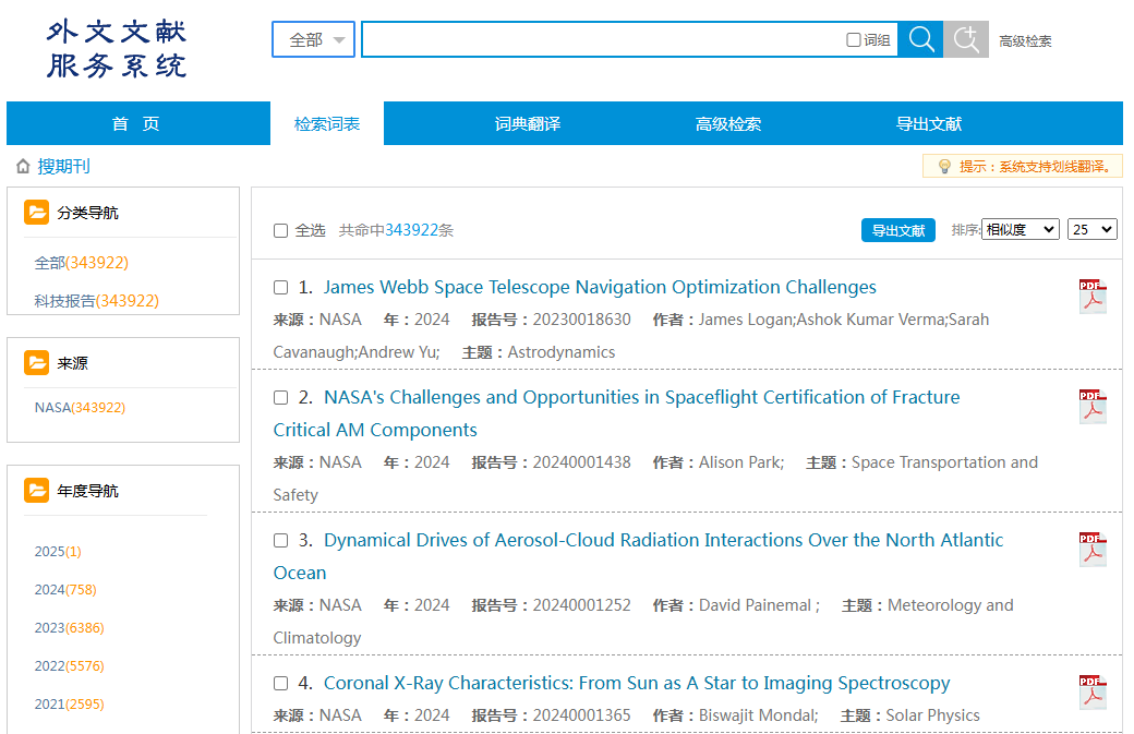
Task: Open PDF for James Webb Telescope article
Action: pyautogui.click(x=1092, y=296)
